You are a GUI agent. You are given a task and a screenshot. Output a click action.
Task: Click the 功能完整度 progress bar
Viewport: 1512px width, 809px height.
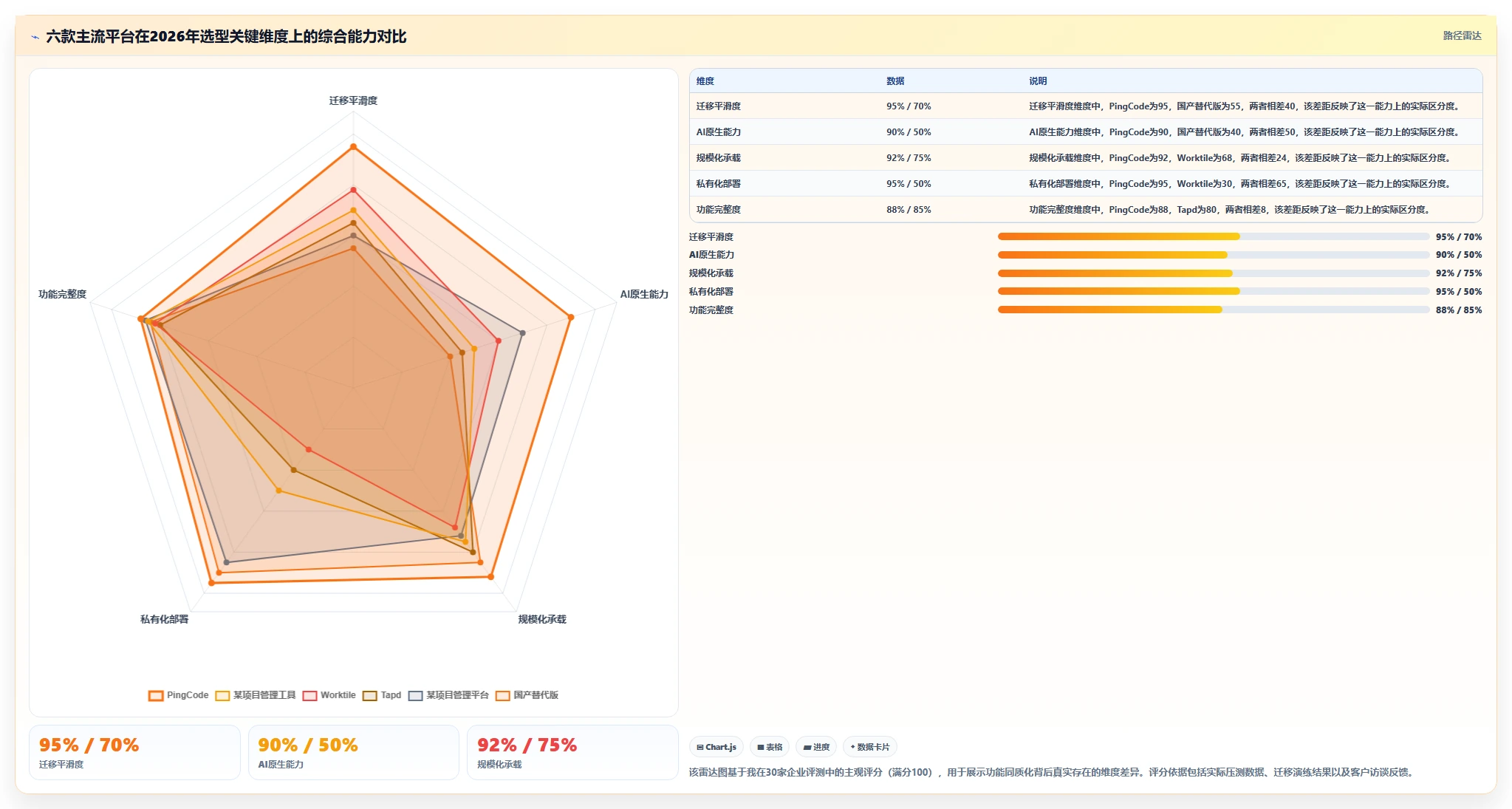point(1213,310)
